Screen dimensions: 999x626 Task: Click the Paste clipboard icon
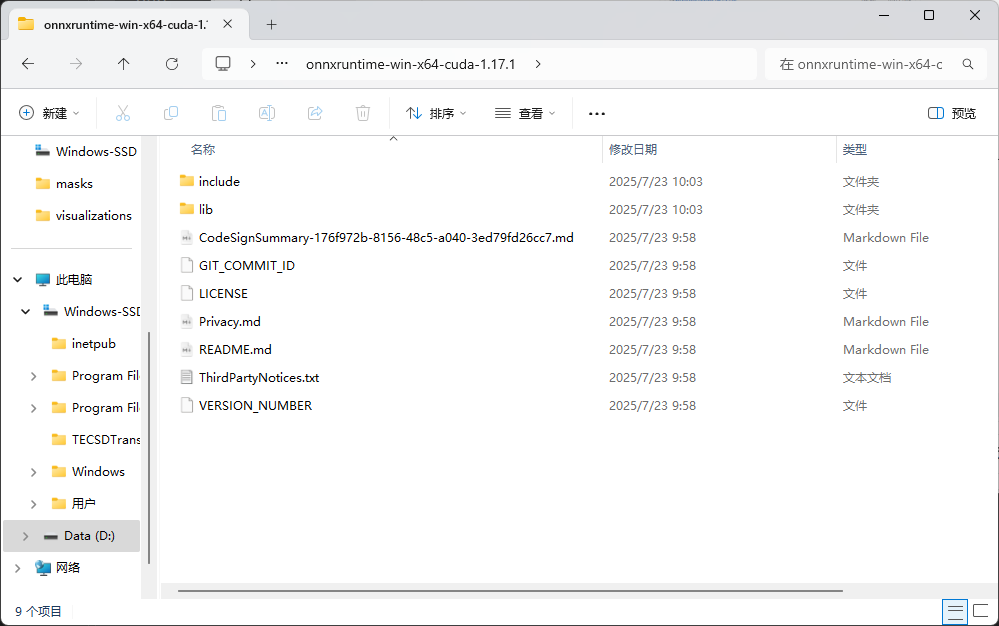pyautogui.click(x=219, y=113)
